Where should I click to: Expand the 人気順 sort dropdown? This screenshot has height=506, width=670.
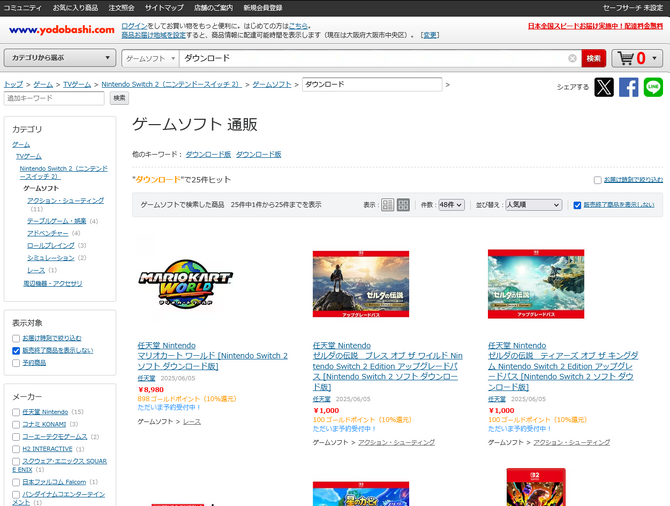pos(533,205)
